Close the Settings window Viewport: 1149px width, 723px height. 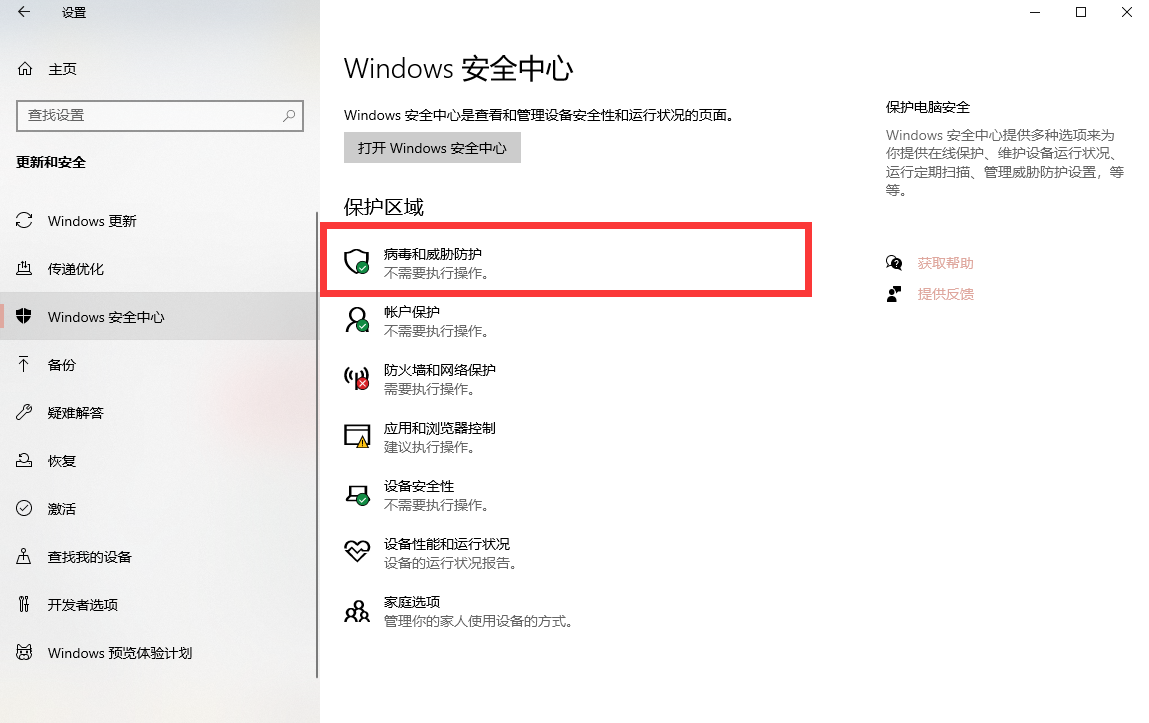pos(1126,12)
